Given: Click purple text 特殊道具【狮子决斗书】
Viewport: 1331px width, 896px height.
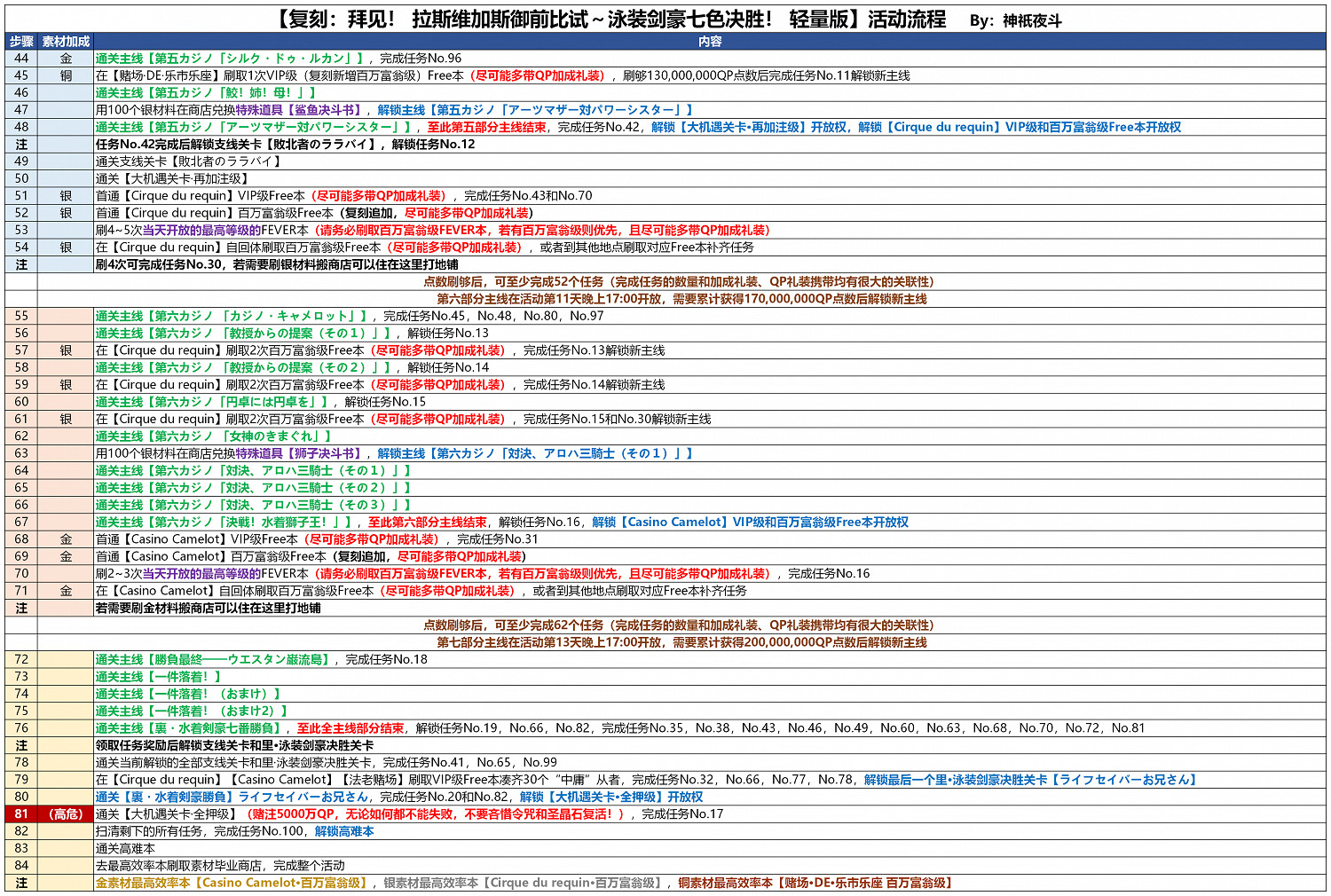Looking at the screenshot, I should coord(298,454).
